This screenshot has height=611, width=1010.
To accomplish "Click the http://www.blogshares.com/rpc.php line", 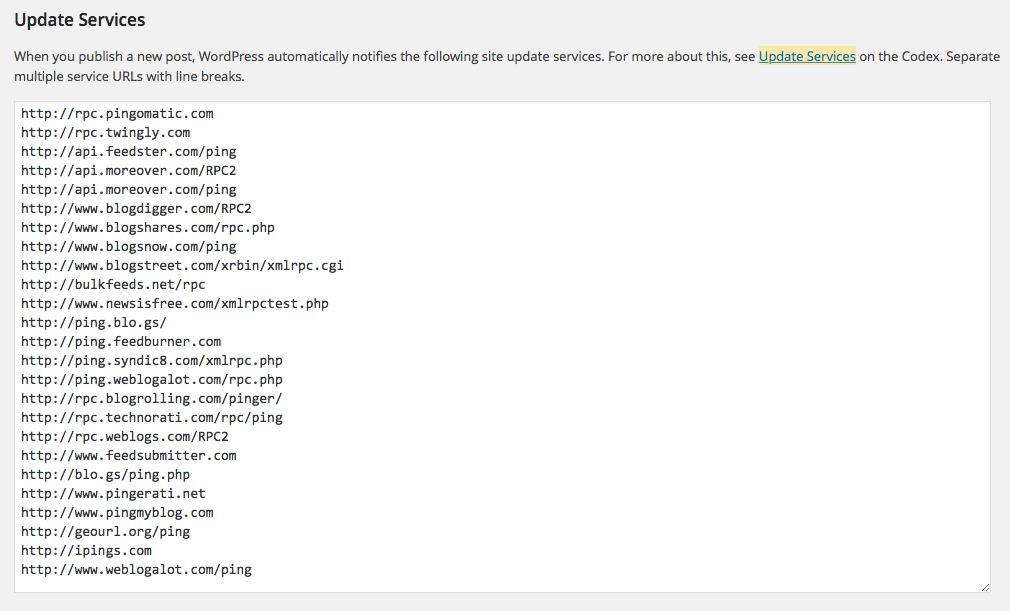I will tap(148, 228).
